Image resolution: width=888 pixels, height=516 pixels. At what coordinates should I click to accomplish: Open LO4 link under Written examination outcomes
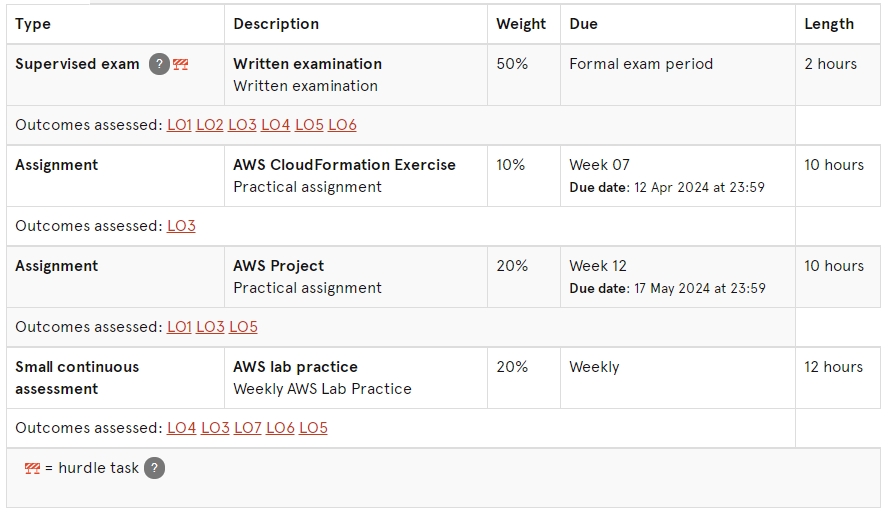point(275,125)
